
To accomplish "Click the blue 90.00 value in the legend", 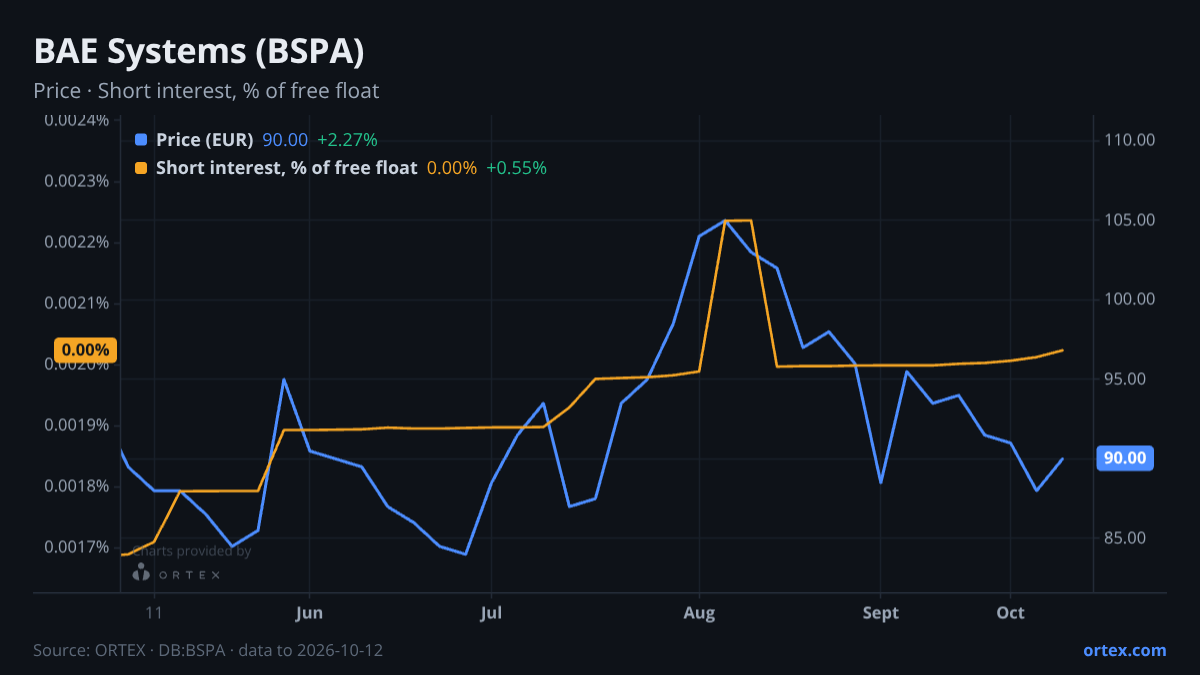I will (285, 140).
